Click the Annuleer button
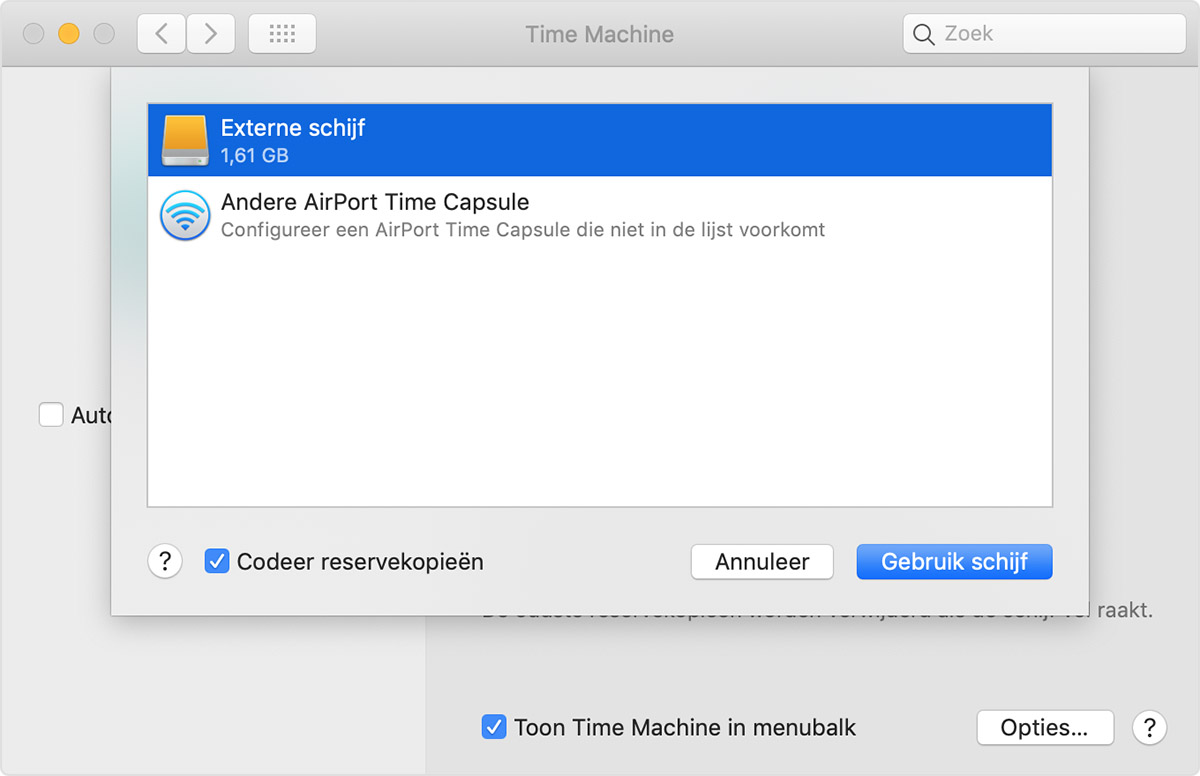The height and width of the screenshot is (776, 1200). coord(762,562)
